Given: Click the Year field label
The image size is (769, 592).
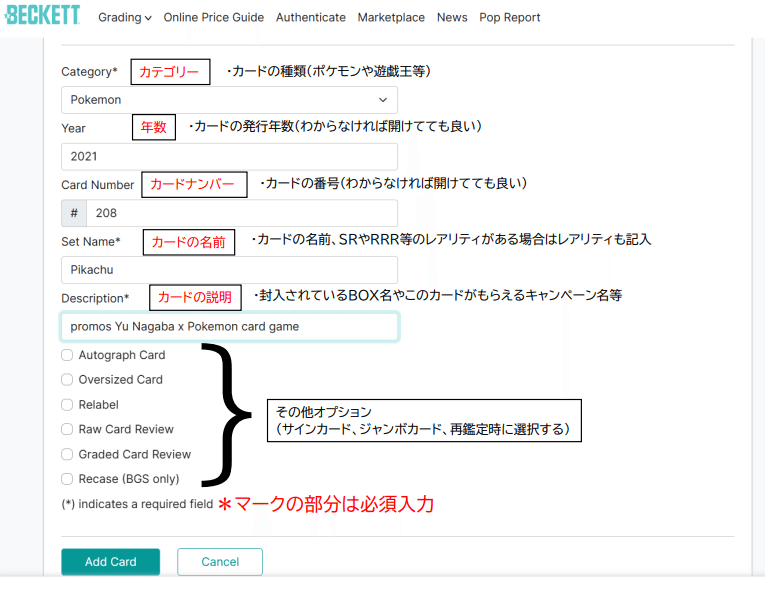Looking at the screenshot, I should pyautogui.click(x=74, y=129).
